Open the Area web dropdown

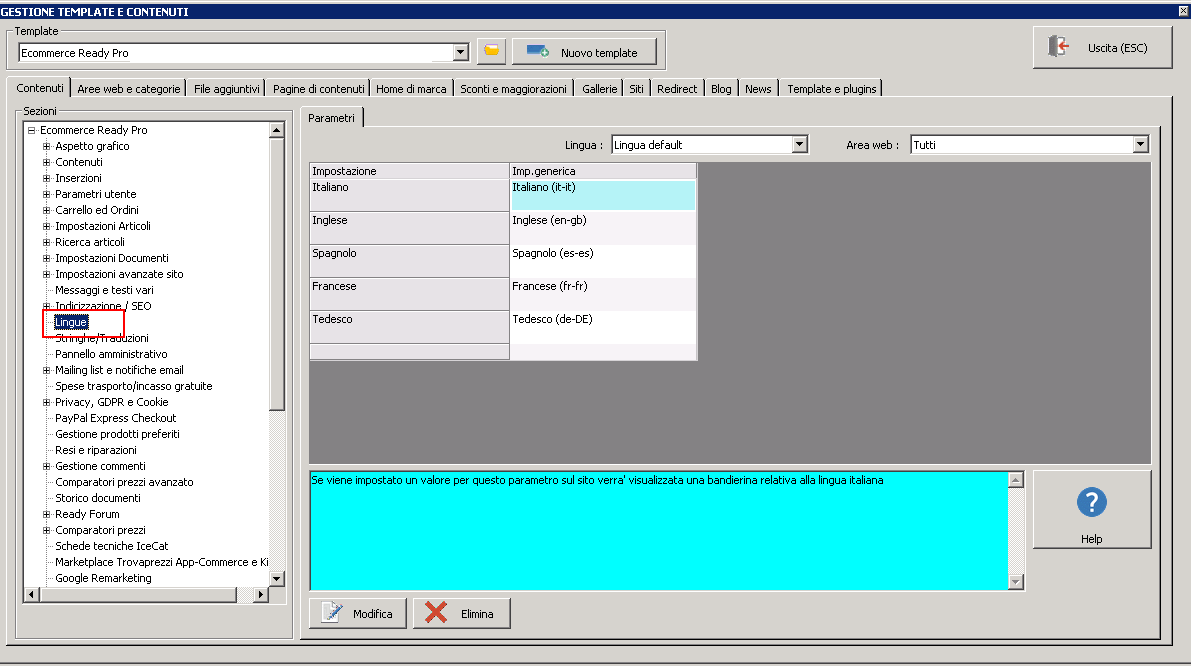[1140, 144]
